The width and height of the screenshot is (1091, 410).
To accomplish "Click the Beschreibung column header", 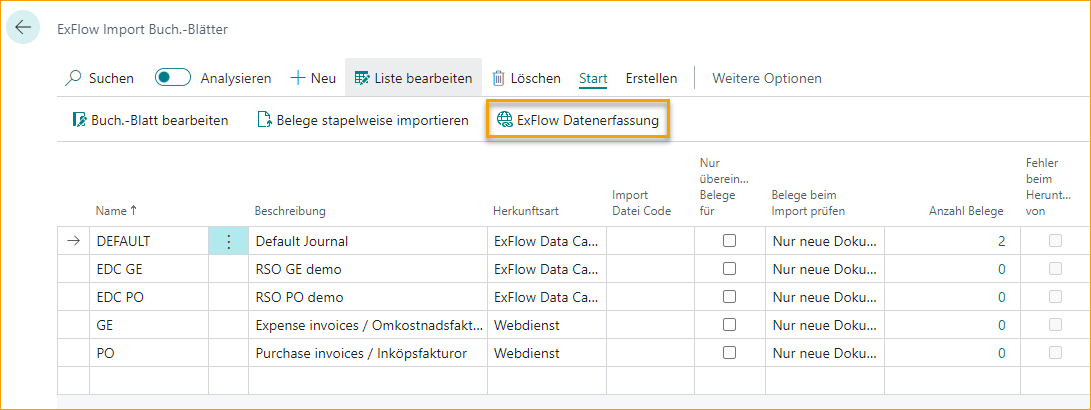I will tap(290, 211).
